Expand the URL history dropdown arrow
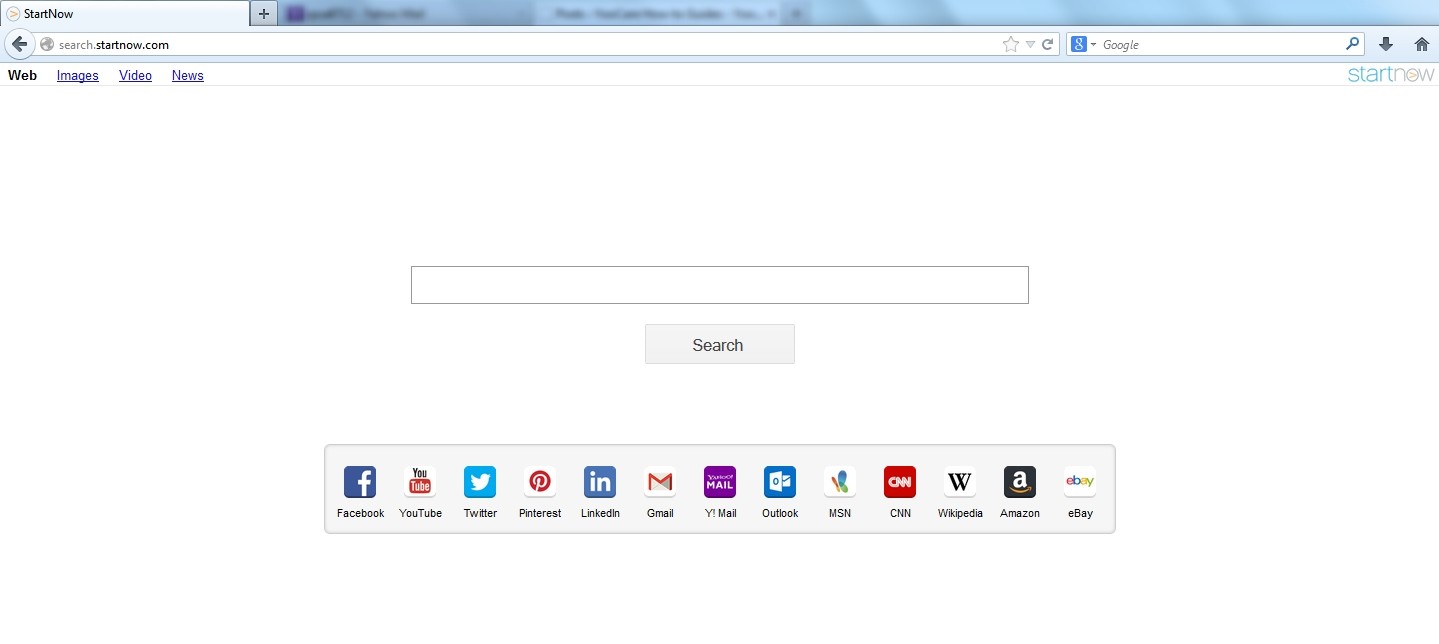This screenshot has width=1439, height=644. point(1030,44)
